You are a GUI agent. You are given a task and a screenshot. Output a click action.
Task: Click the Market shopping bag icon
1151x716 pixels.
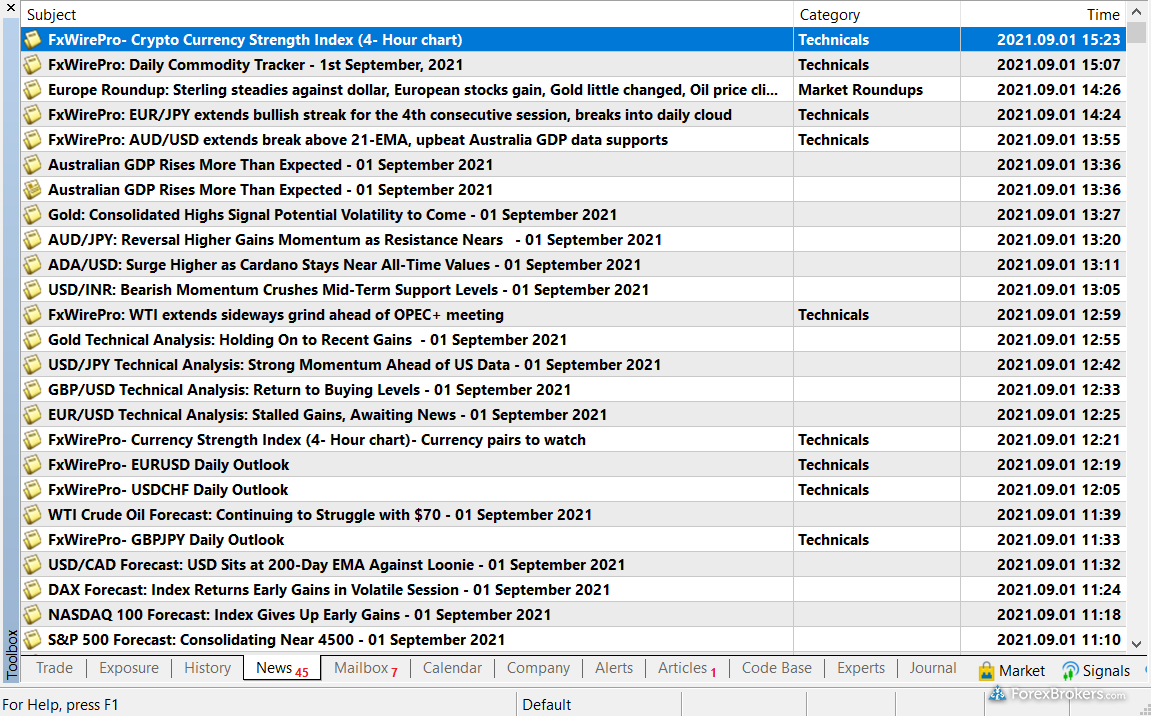click(x=987, y=670)
